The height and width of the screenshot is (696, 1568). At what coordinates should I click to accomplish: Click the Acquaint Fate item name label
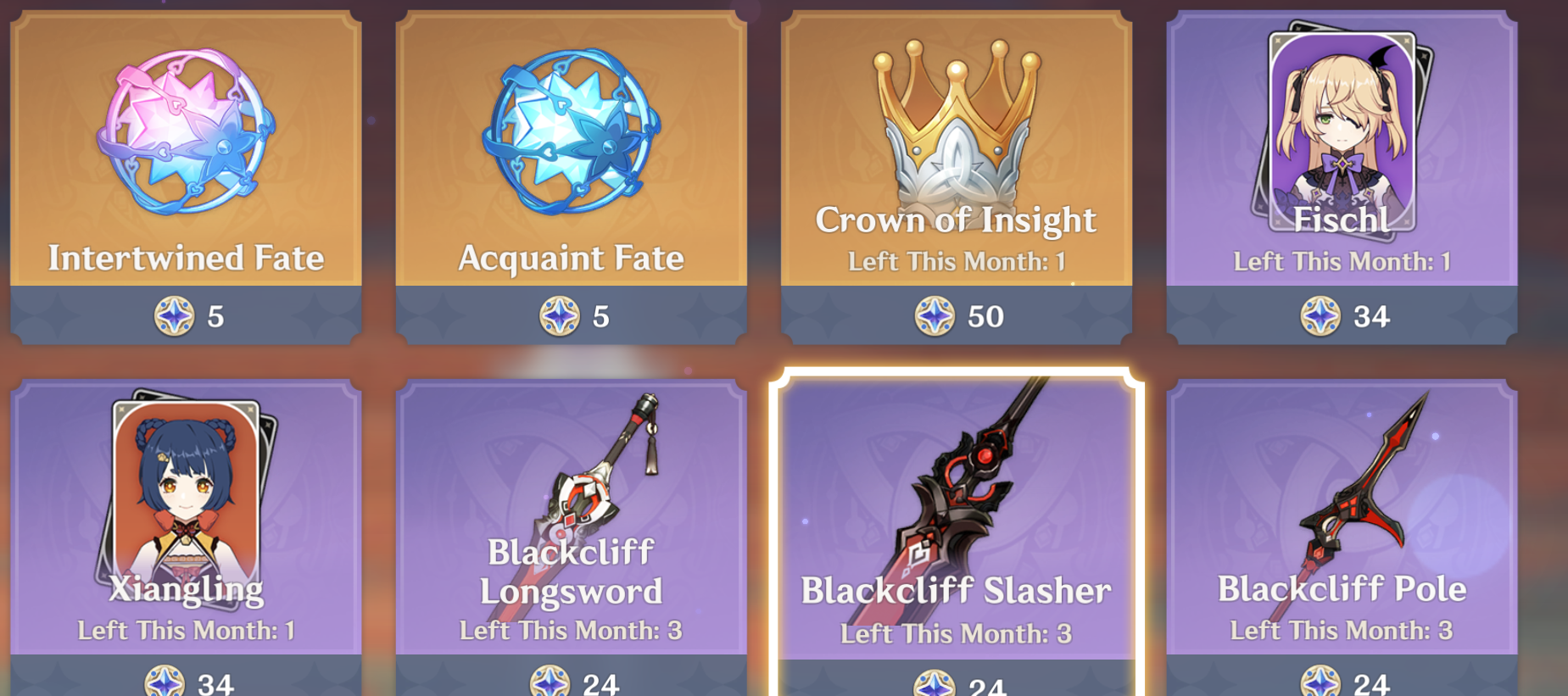click(571, 258)
